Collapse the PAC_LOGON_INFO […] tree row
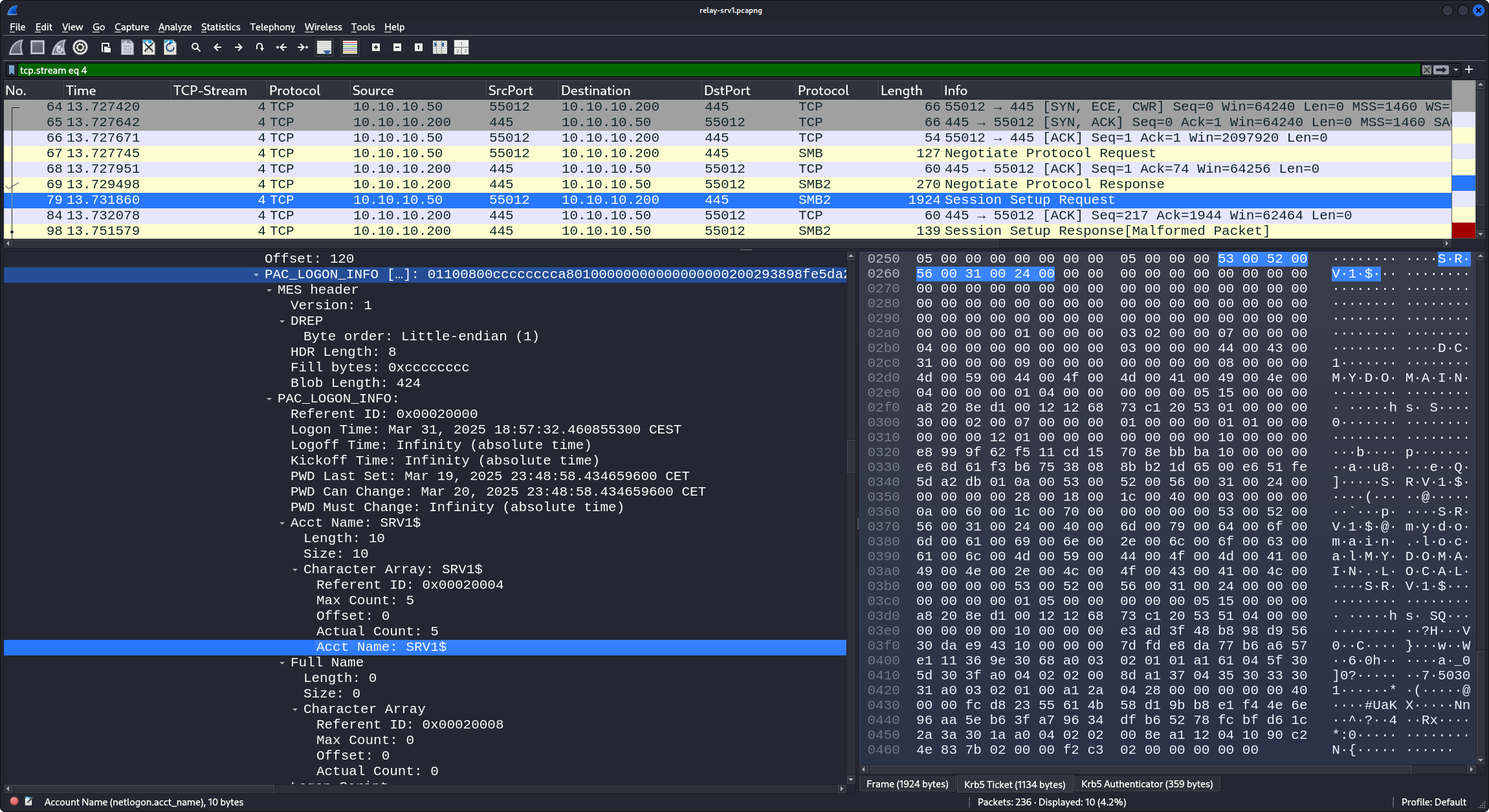 tap(256, 274)
